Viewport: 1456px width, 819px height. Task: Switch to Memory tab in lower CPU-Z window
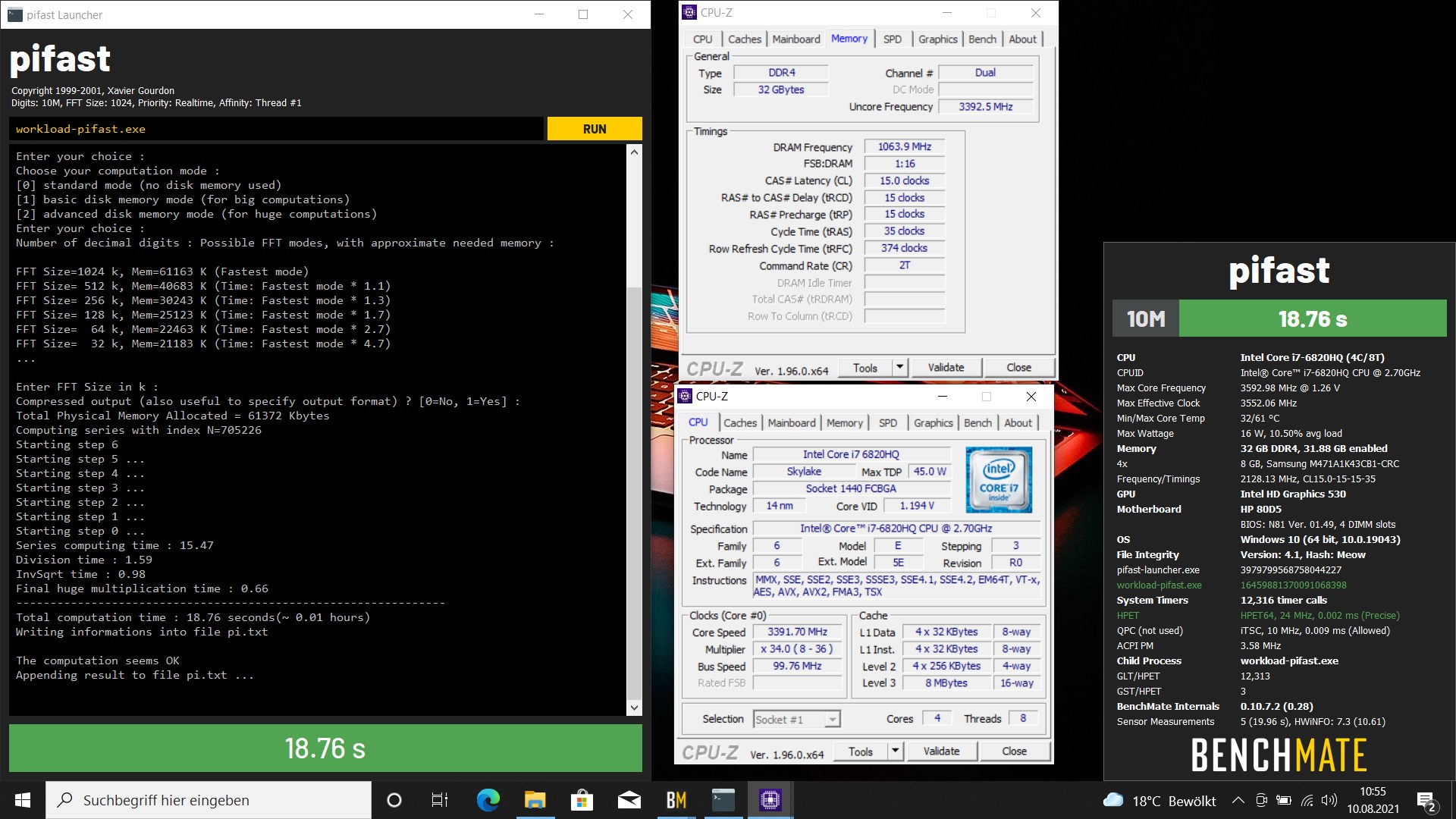[844, 423]
